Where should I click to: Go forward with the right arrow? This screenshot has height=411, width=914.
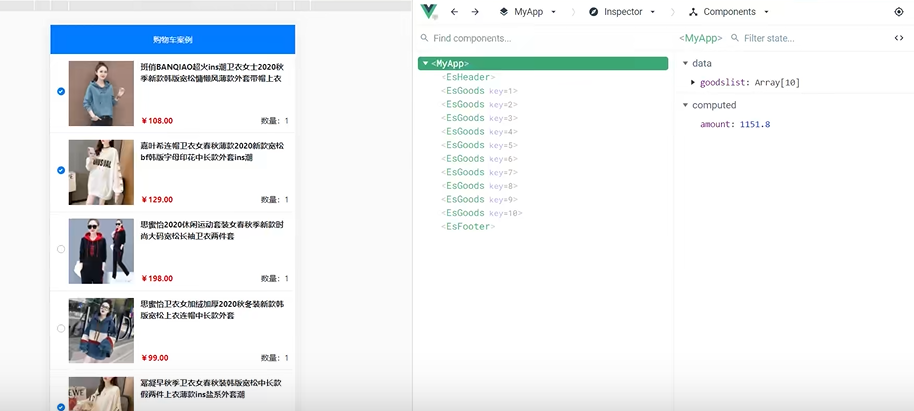[475, 12]
